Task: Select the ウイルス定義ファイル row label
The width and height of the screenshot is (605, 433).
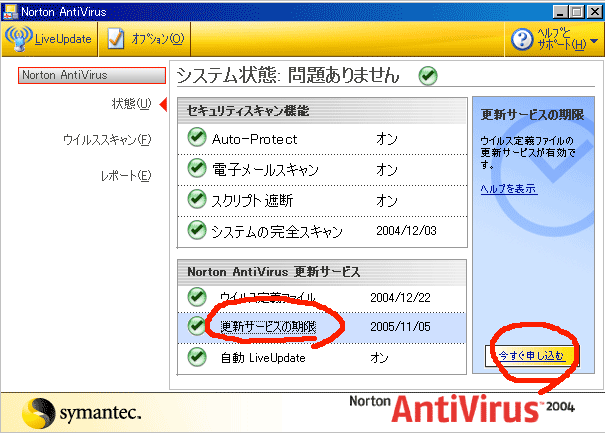Action: coord(268,298)
